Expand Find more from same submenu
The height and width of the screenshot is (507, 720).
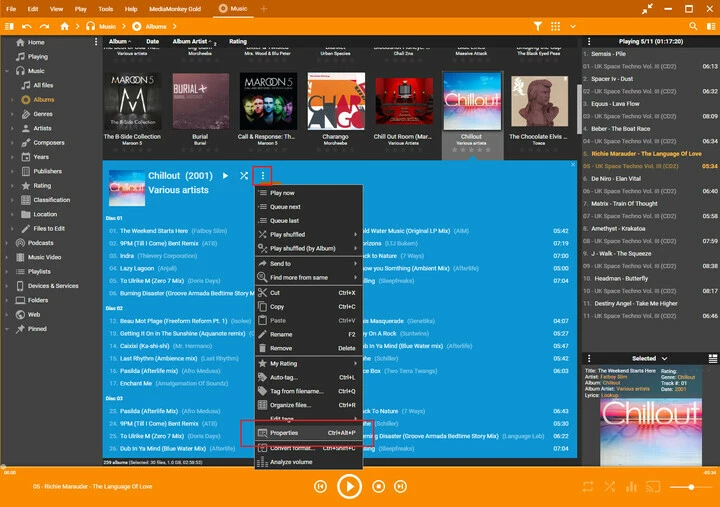[309, 277]
